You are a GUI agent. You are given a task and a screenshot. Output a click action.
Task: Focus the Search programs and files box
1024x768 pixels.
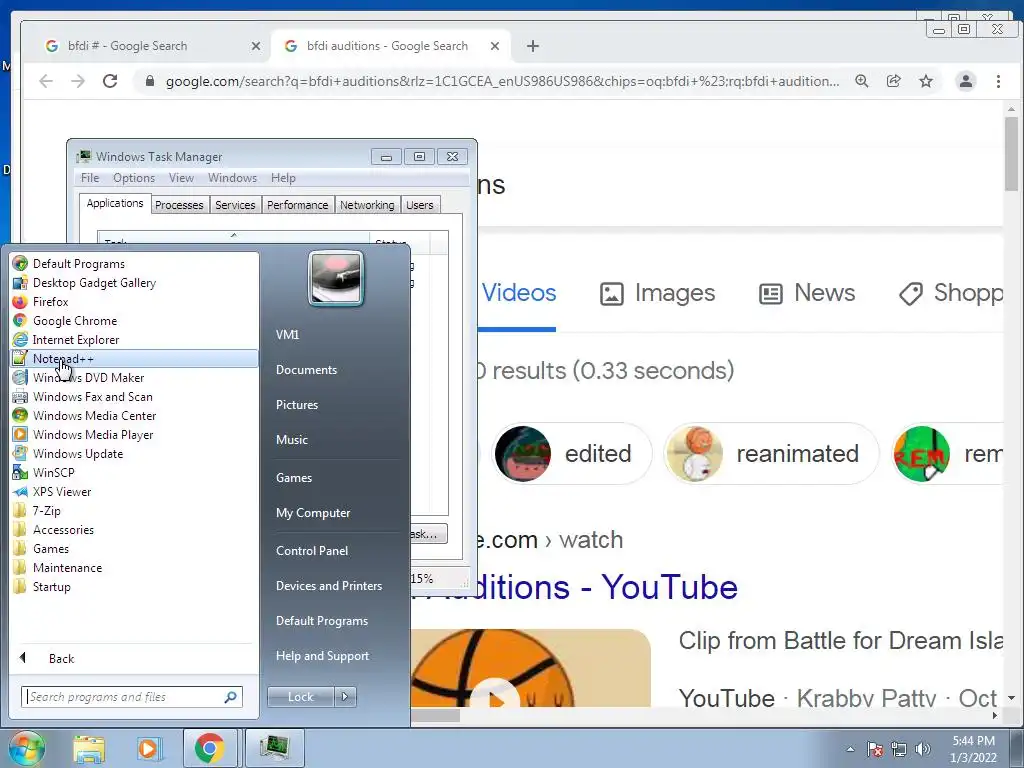pos(131,697)
